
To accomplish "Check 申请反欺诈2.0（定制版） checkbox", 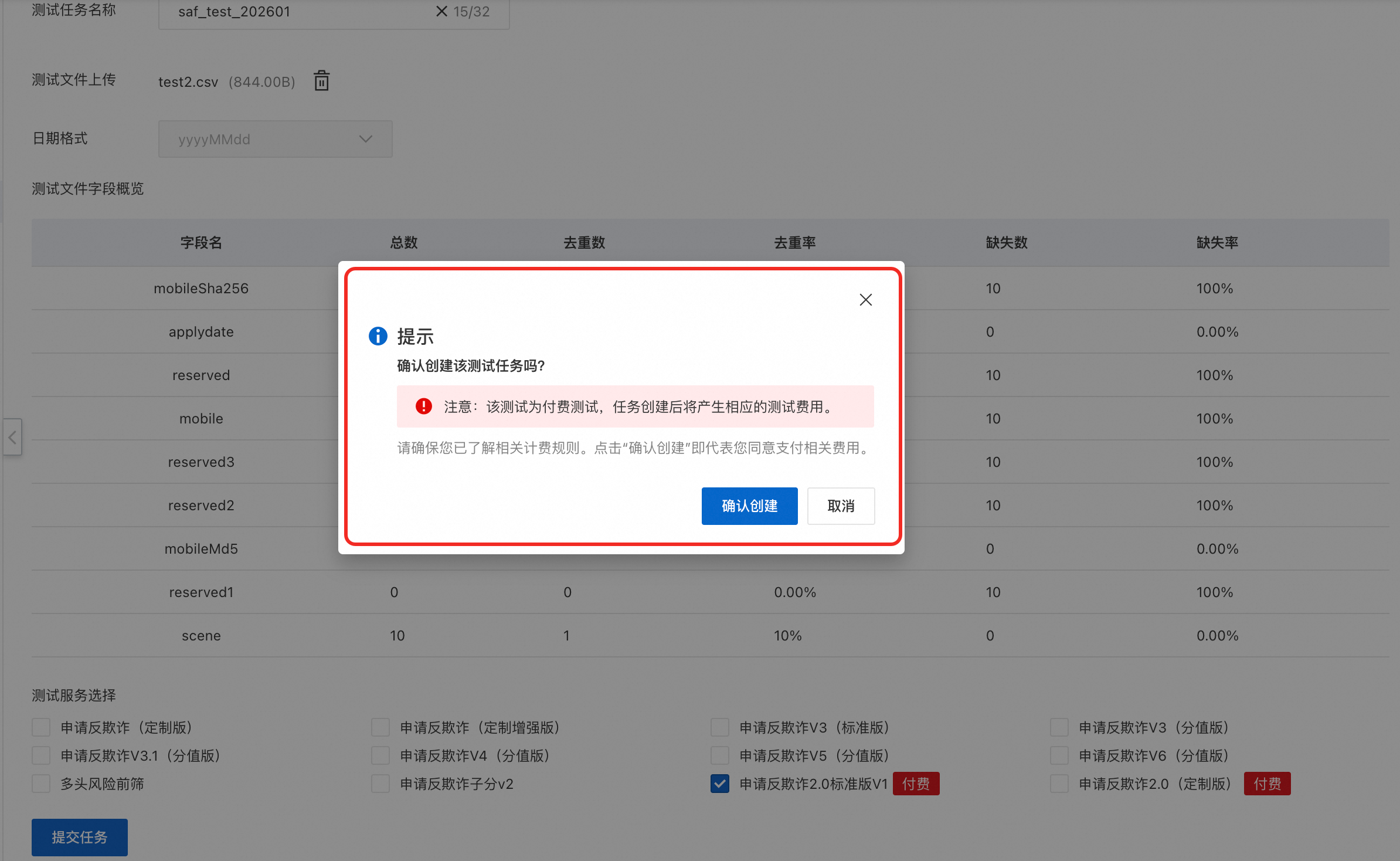I will tap(1059, 784).
